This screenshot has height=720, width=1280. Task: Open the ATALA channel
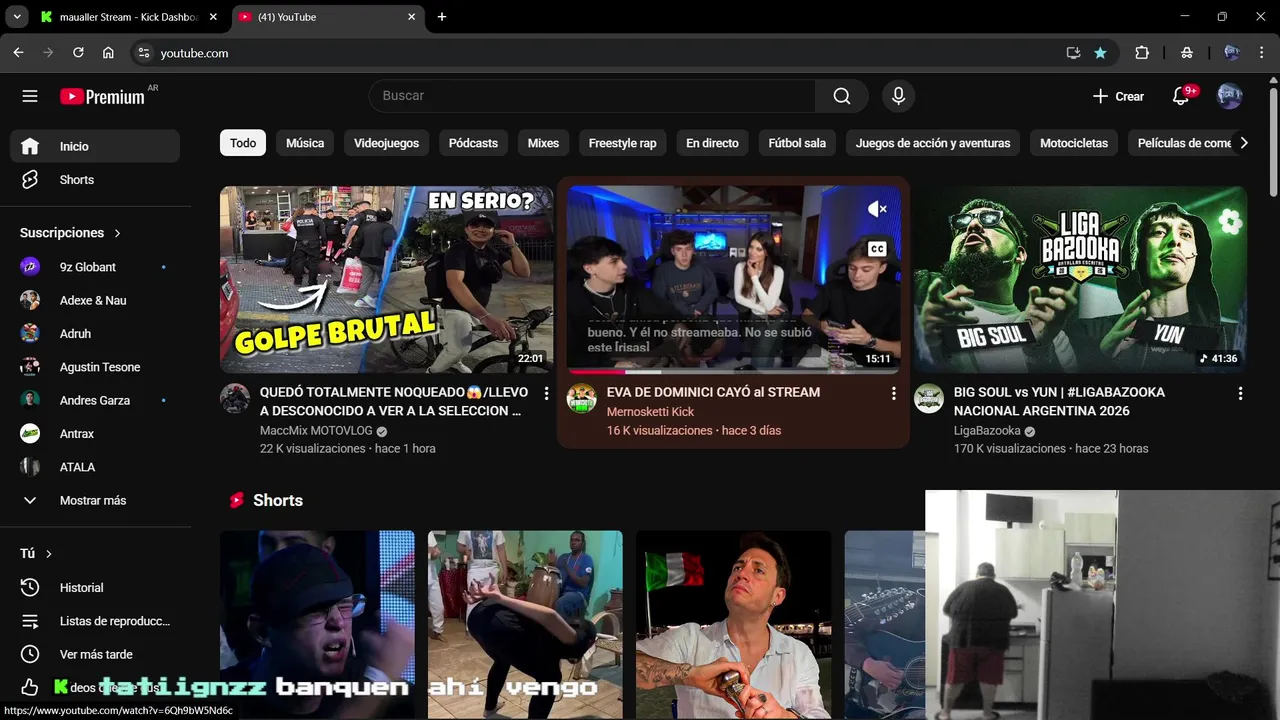click(x=95, y=467)
